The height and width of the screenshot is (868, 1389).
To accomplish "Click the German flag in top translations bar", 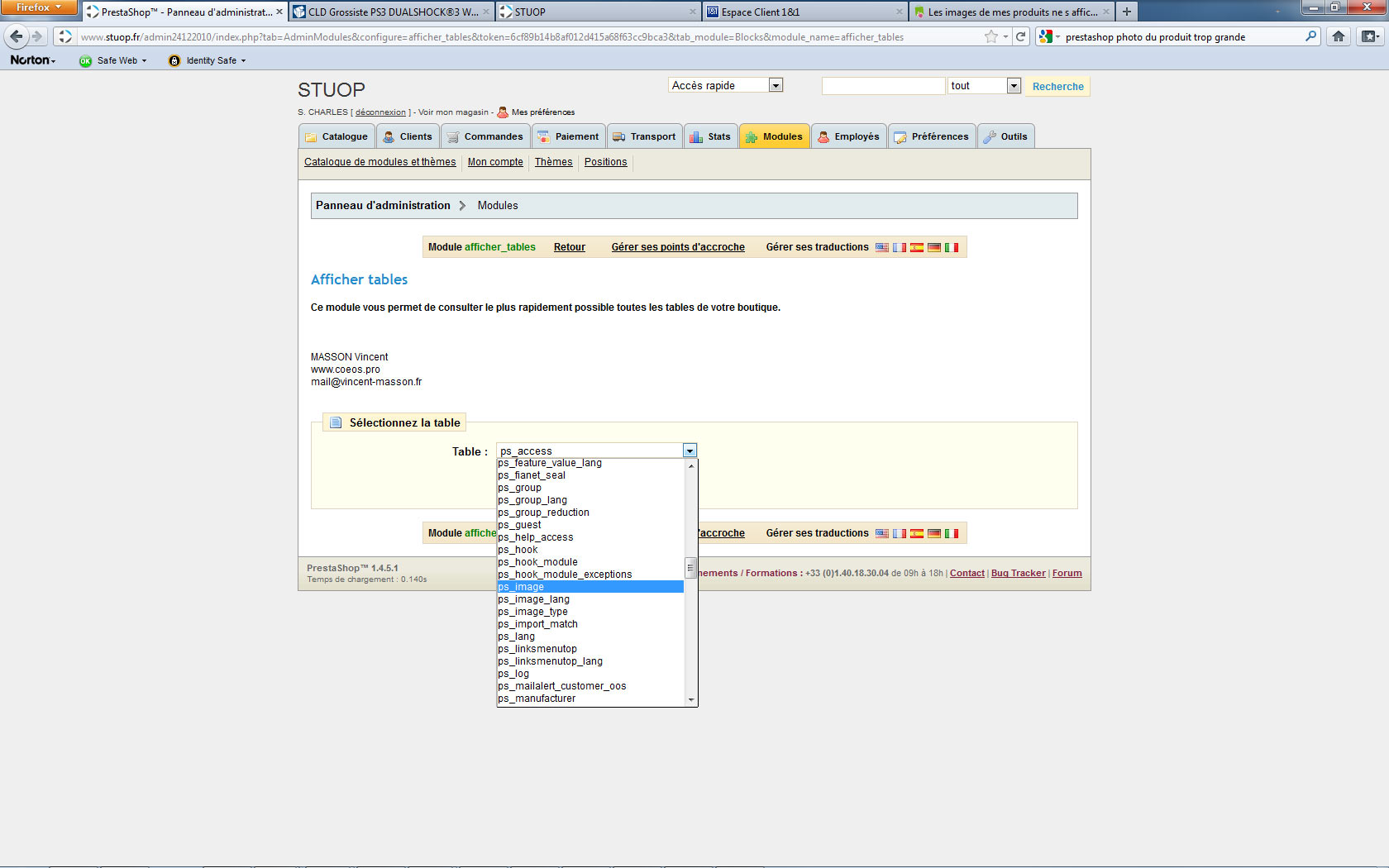I will pyautogui.click(x=934, y=247).
